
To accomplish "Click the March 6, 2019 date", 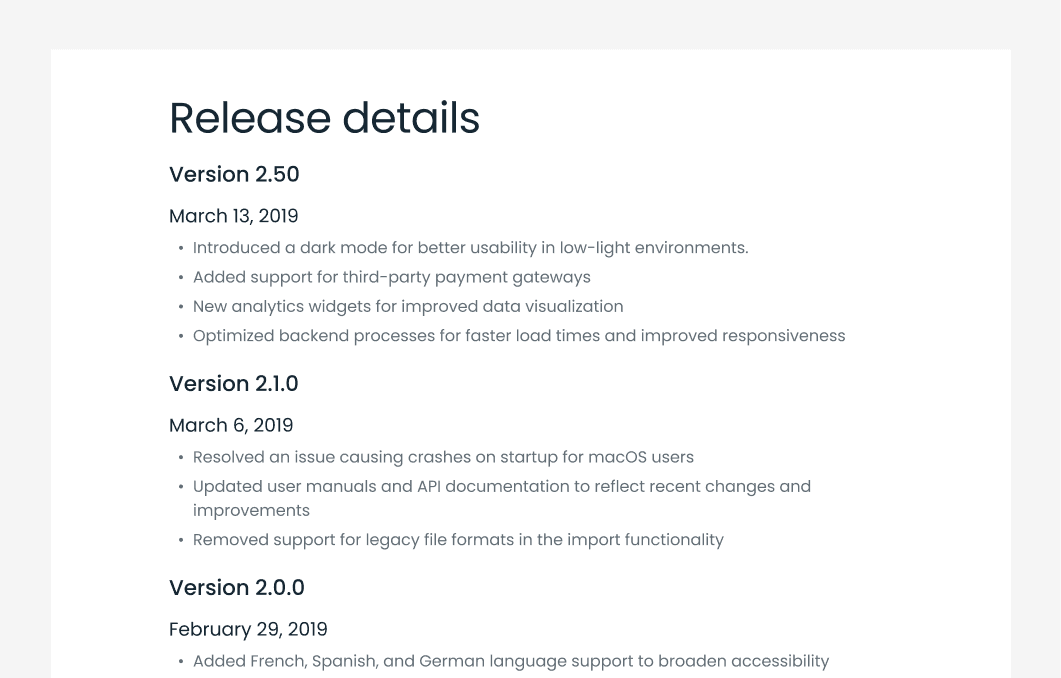I will [x=231, y=426].
